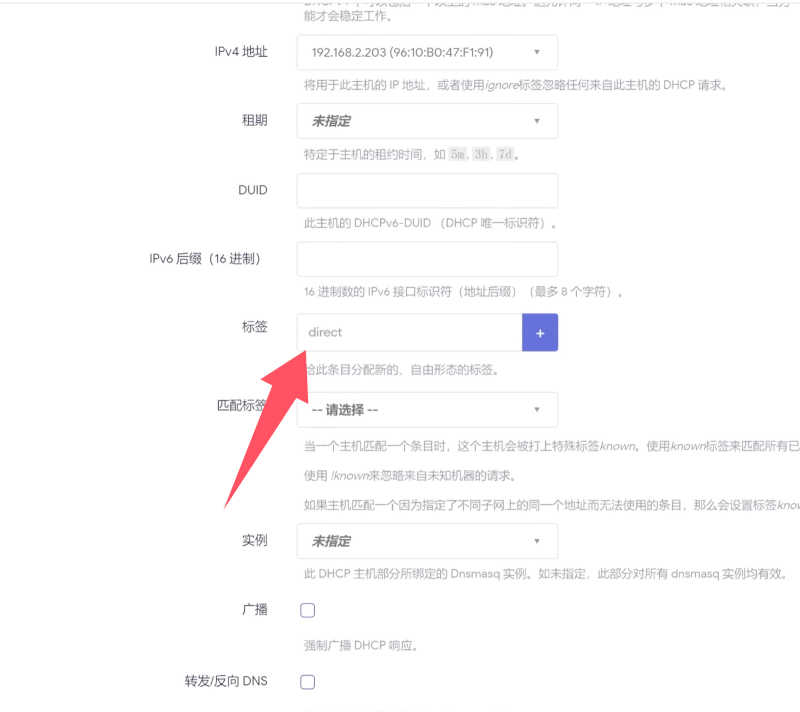Toggle the 转发/反向 DNS checkbox
The width and height of the screenshot is (800, 712).
click(308, 682)
